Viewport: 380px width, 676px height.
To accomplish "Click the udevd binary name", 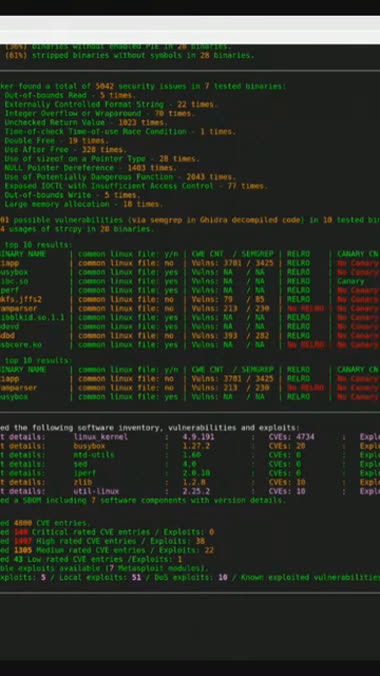I will pyautogui.click(x=9, y=326).
